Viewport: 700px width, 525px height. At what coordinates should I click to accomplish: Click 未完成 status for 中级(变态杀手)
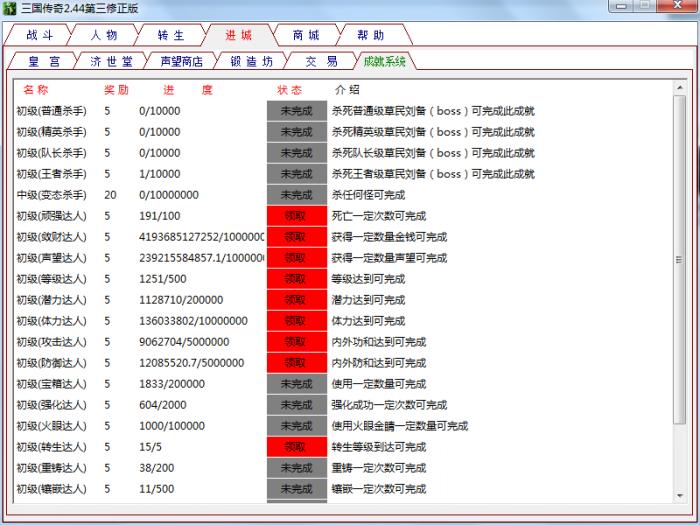(x=296, y=195)
